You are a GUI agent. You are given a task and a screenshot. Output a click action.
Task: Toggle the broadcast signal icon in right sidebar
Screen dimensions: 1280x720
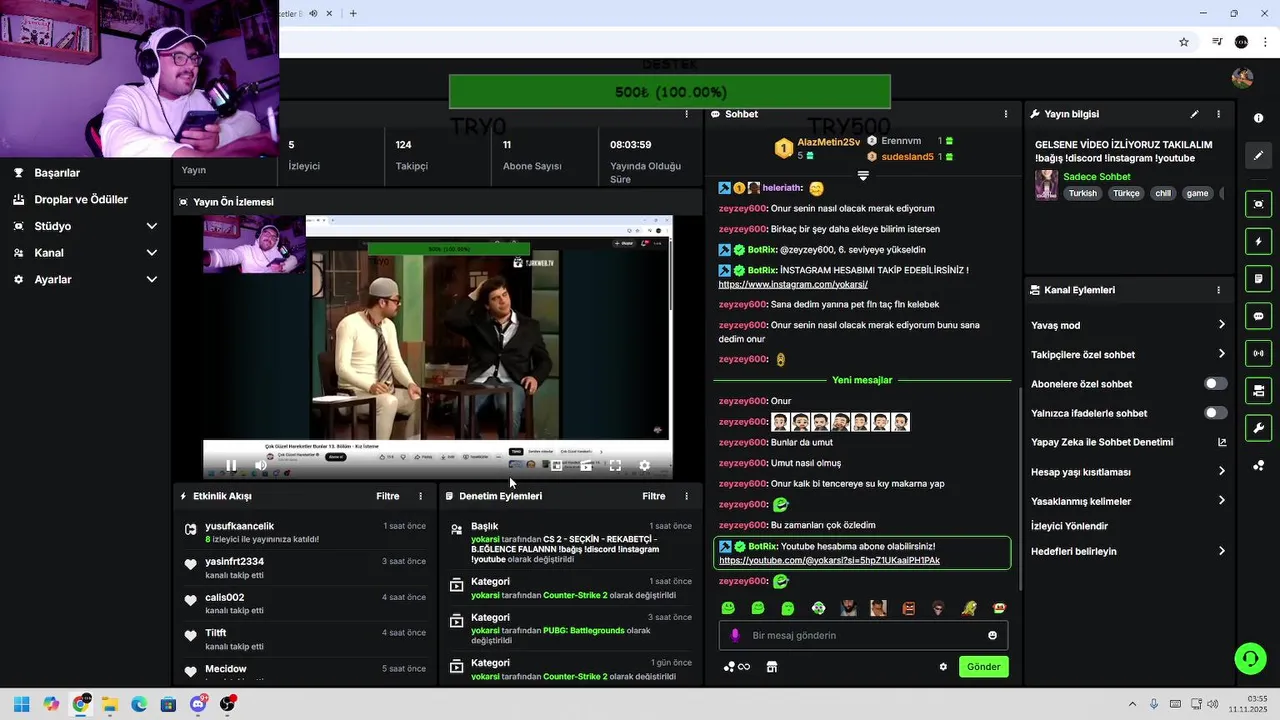point(1258,353)
